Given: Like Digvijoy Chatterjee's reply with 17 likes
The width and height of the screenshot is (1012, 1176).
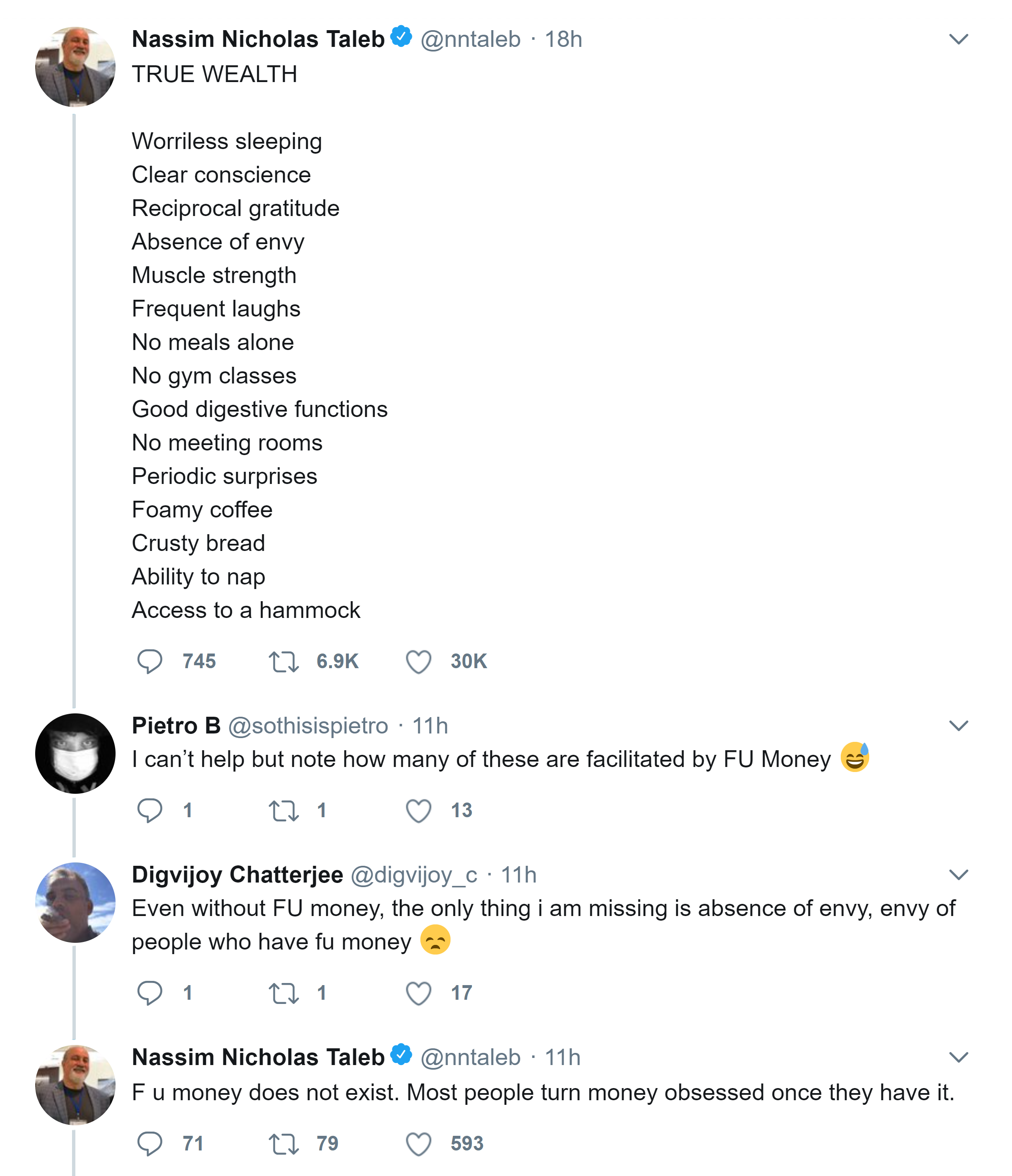Looking at the screenshot, I should pyautogui.click(x=418, y=993).
